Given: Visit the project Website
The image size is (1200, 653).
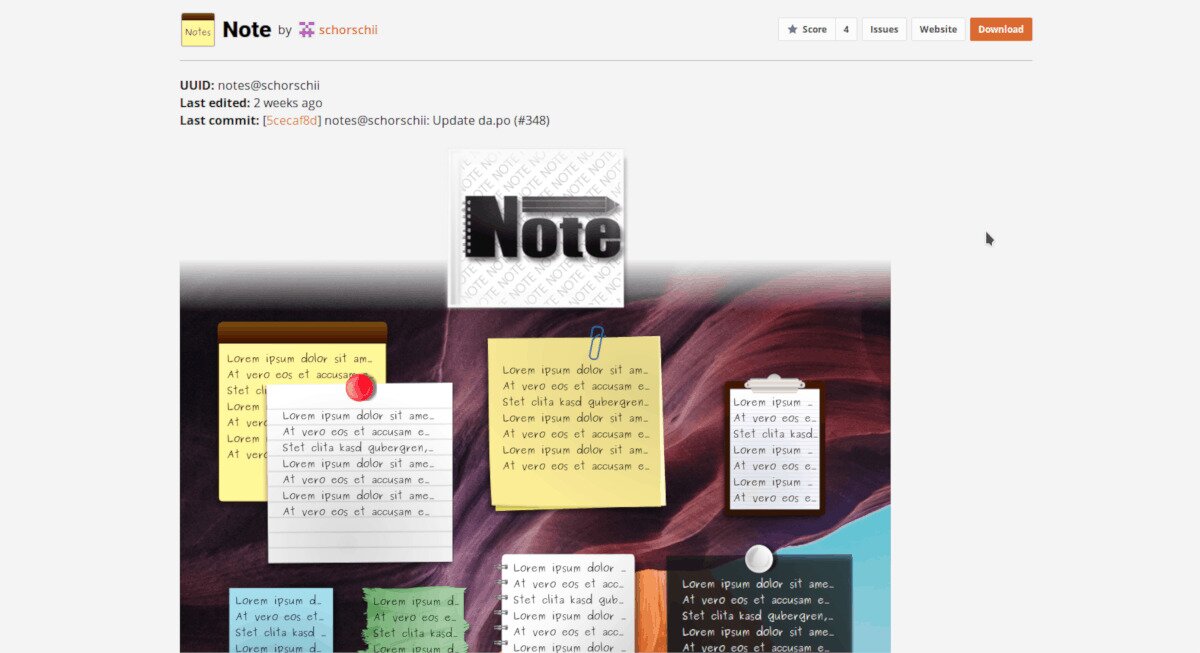Looking at the screenshot, I should (x=938, y=29).
